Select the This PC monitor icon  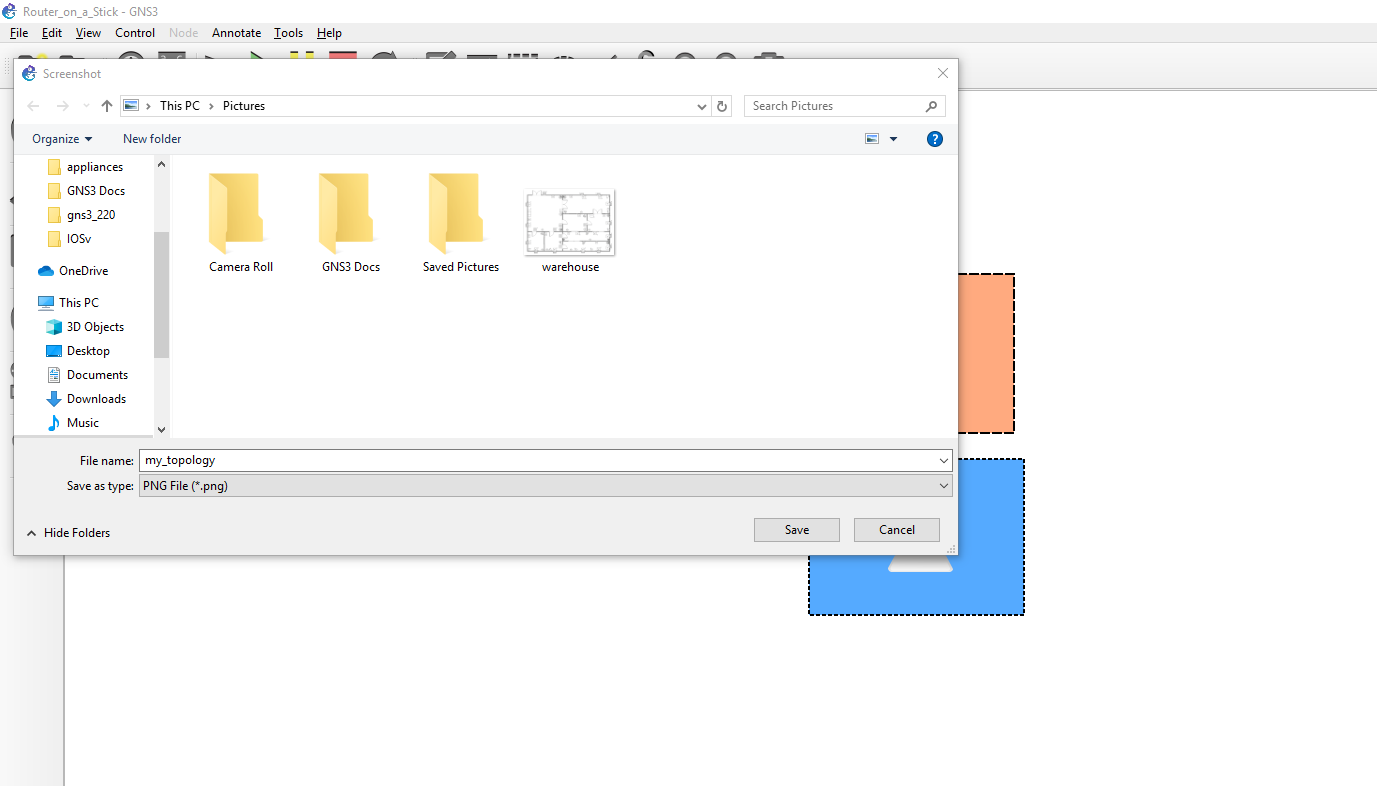[x=46, y=303]
